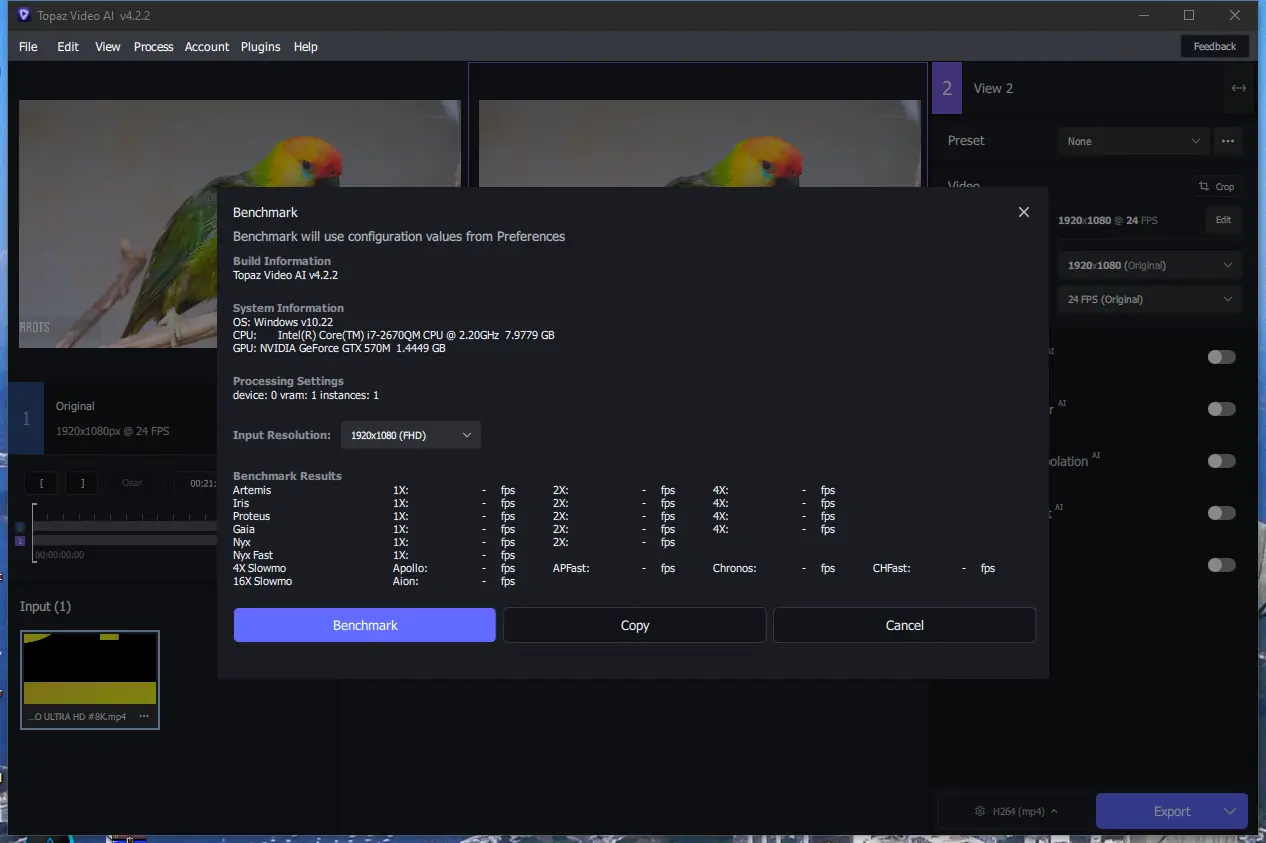Click the APFast: label in results

571,568
